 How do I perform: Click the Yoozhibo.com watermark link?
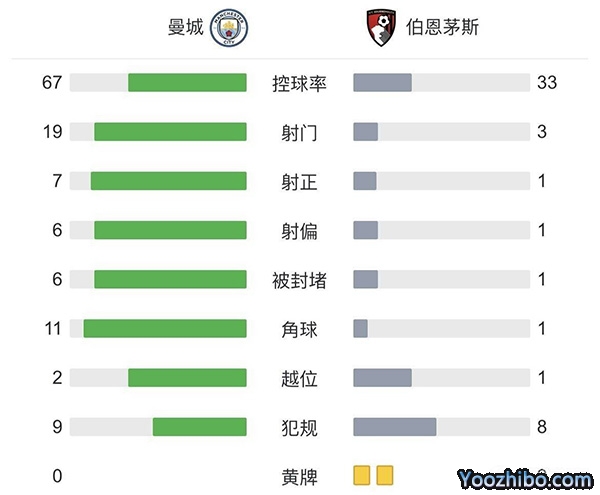tap(521, 477)
